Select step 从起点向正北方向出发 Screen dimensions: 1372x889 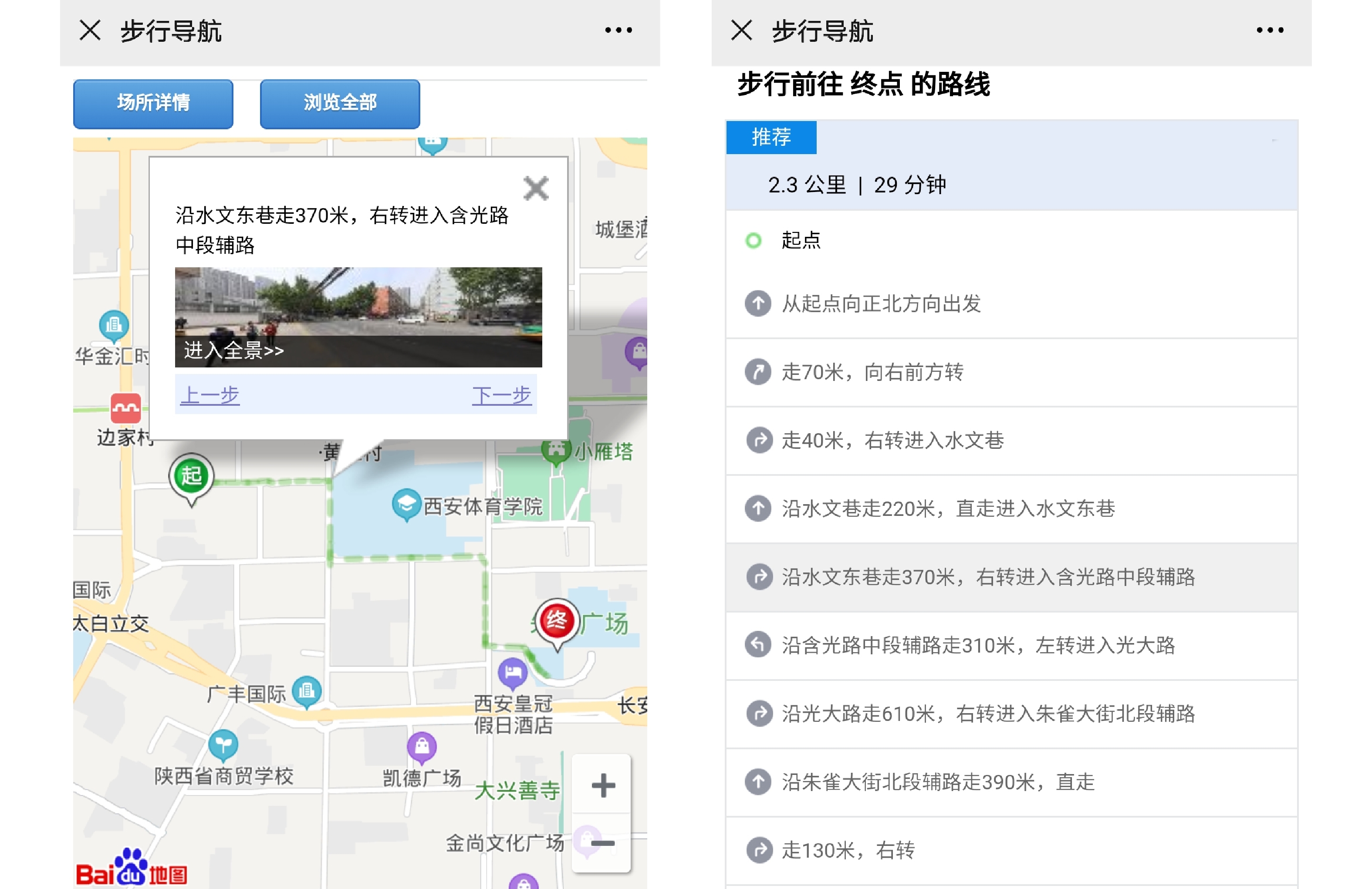point(1012,303)
